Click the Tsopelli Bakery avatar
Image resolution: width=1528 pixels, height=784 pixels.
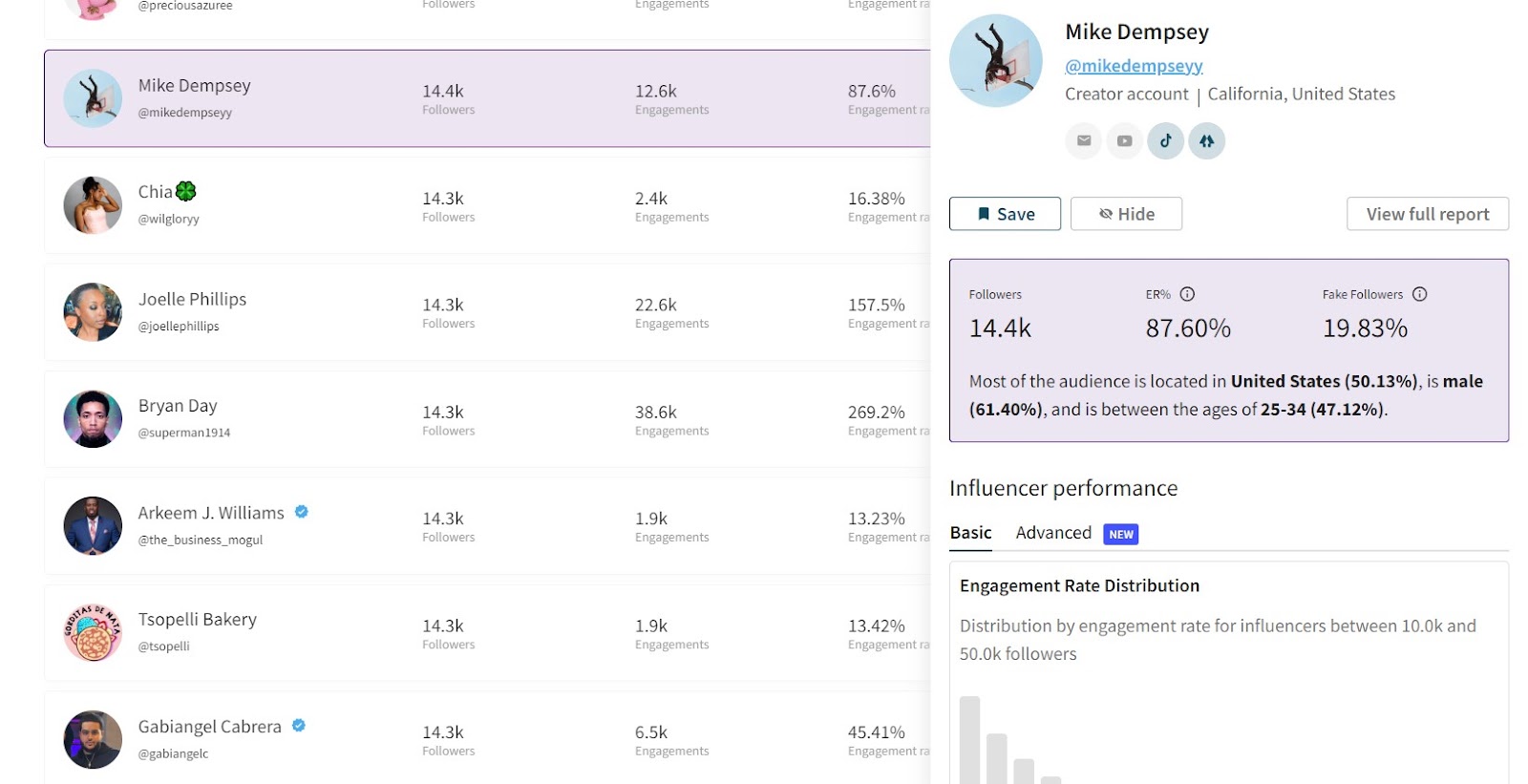pos(93,633)
